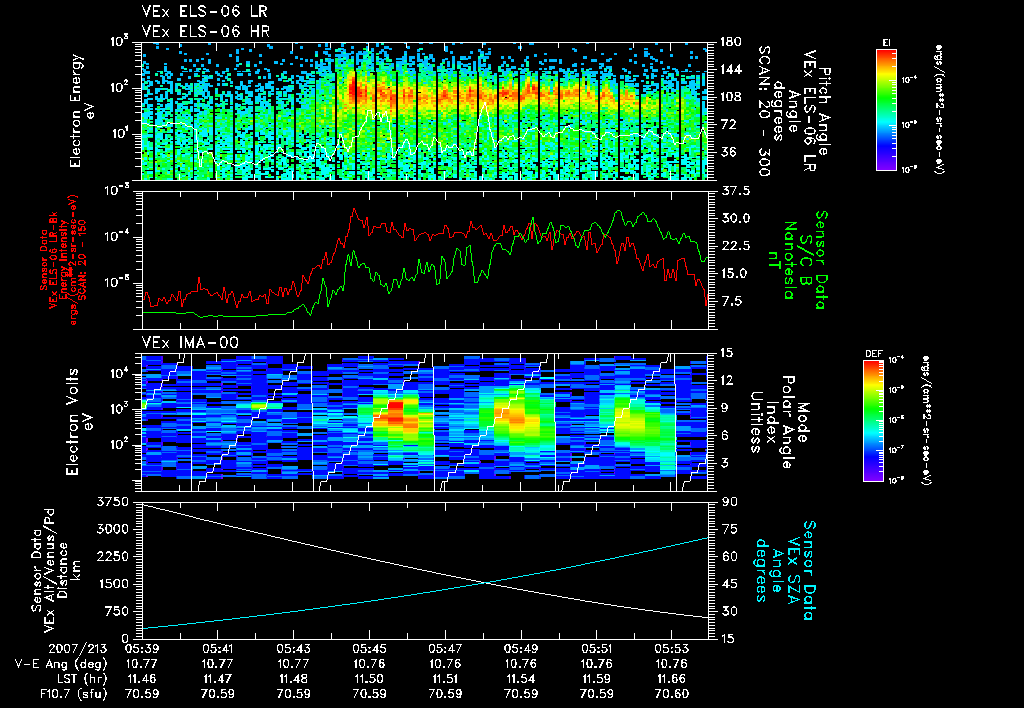
Task: Click the LST value 11.54
Action: click(520, 679)
